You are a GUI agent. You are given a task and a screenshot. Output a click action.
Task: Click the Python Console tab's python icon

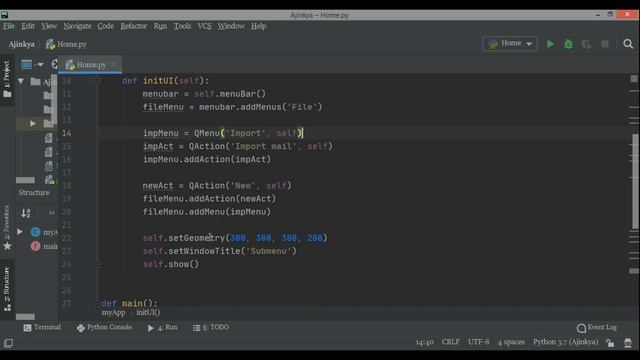[x=81, y=328]
